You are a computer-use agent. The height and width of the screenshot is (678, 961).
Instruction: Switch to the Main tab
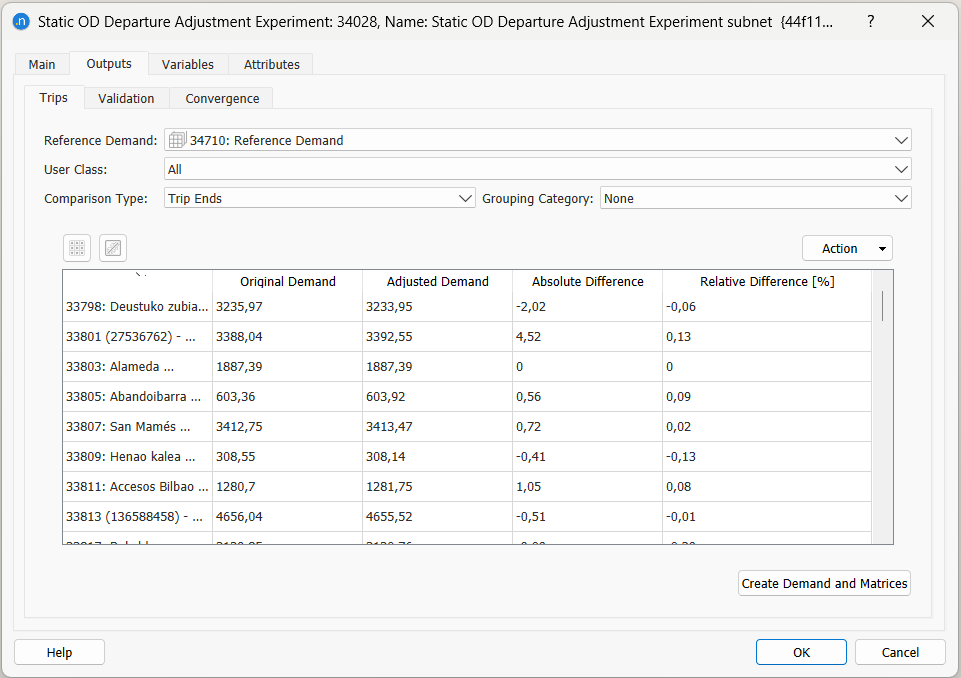tap(42, 63)
